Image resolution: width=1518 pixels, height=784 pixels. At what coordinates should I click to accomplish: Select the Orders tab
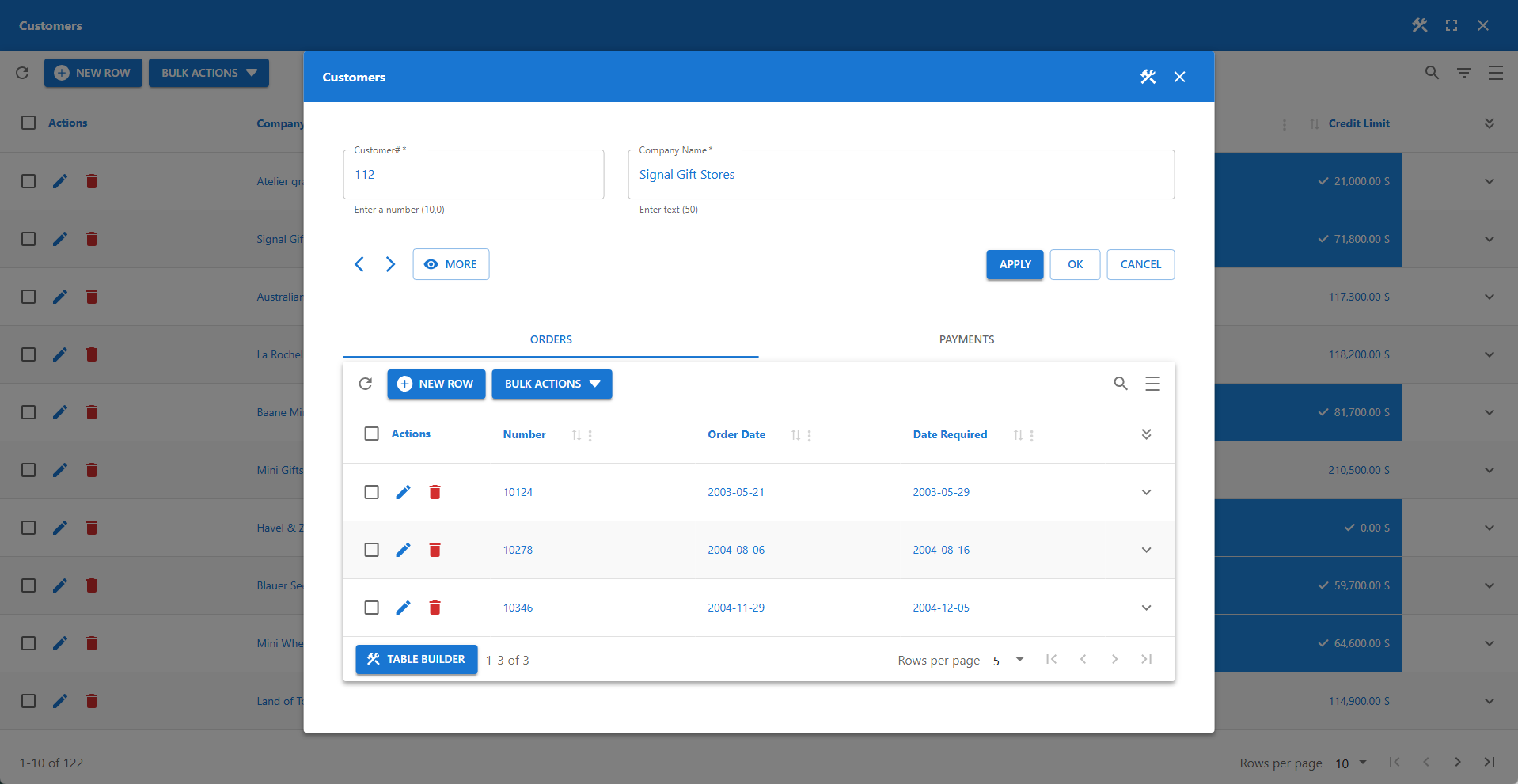pyautogui.click(x=551, y=339)
